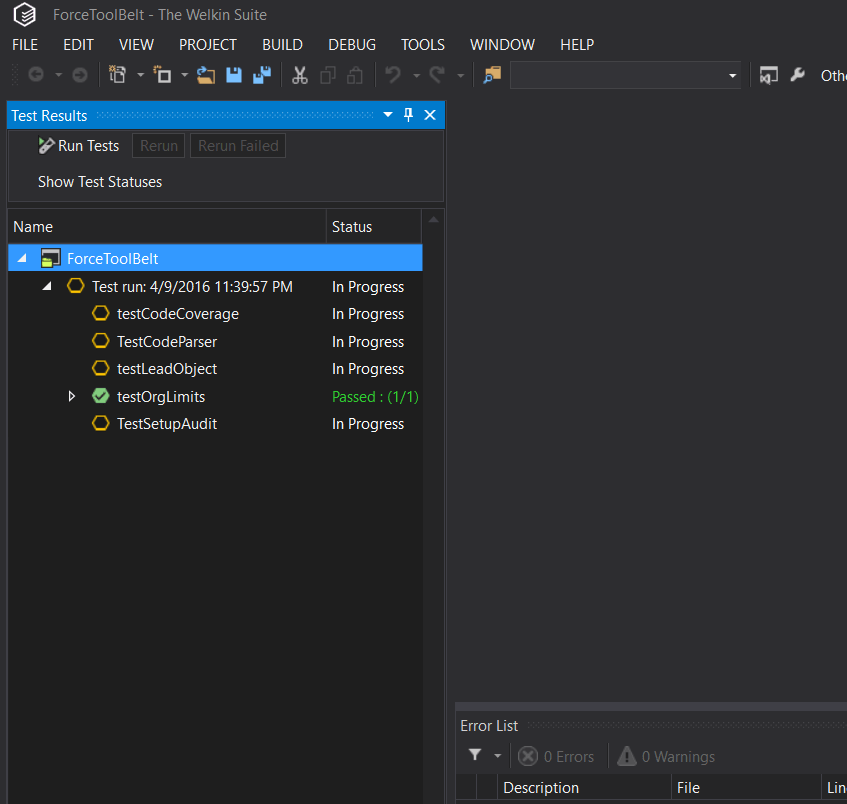Viewport: 847px width, 804px height.
Task: Click the Save icon in toolbar
Action: pyautogui.click(x=233, y=75)
